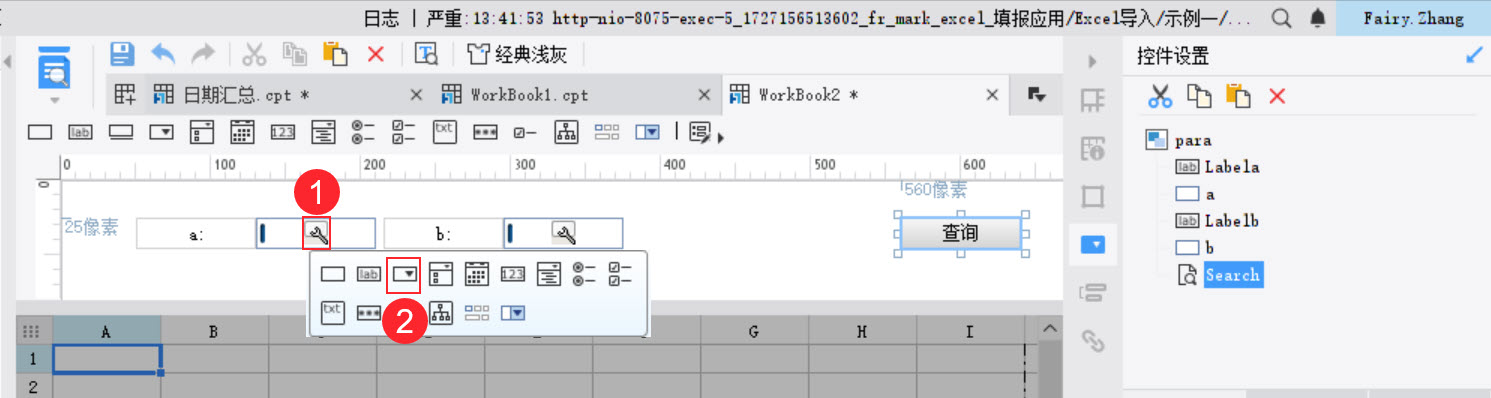Open the tab list dropdown after WorkBook2
This screenshot has width=1491, height=398.
tap(1036, 95)
